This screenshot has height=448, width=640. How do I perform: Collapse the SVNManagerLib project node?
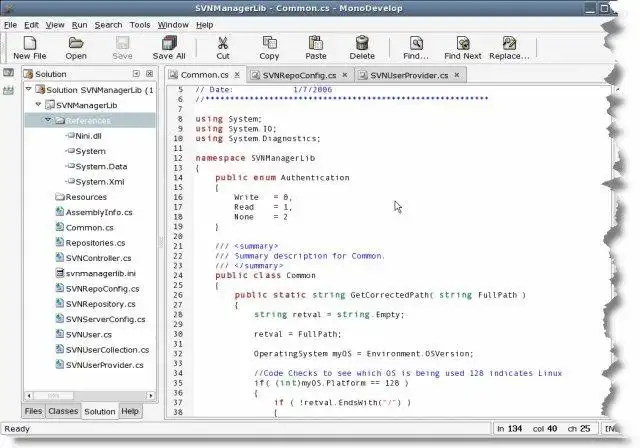point(38,104)
